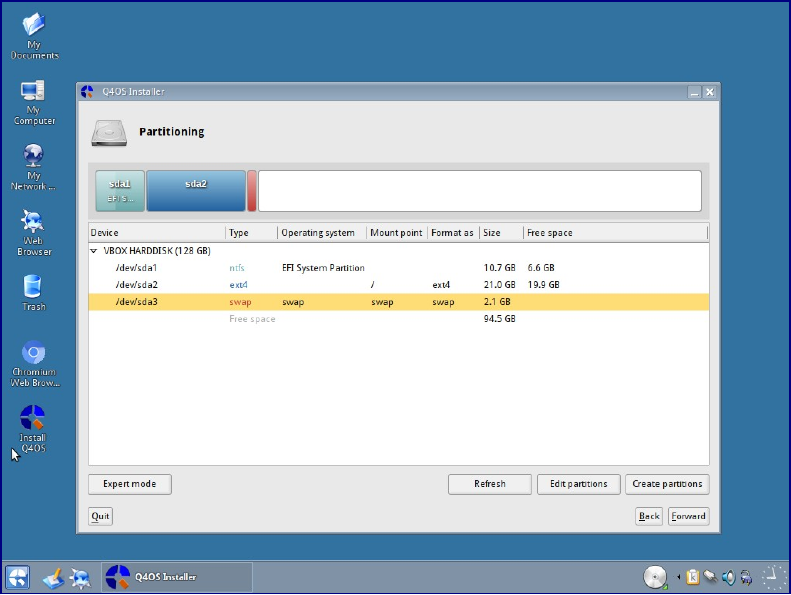Select the white free space block

pyautogui.click(x=480, y=191)
